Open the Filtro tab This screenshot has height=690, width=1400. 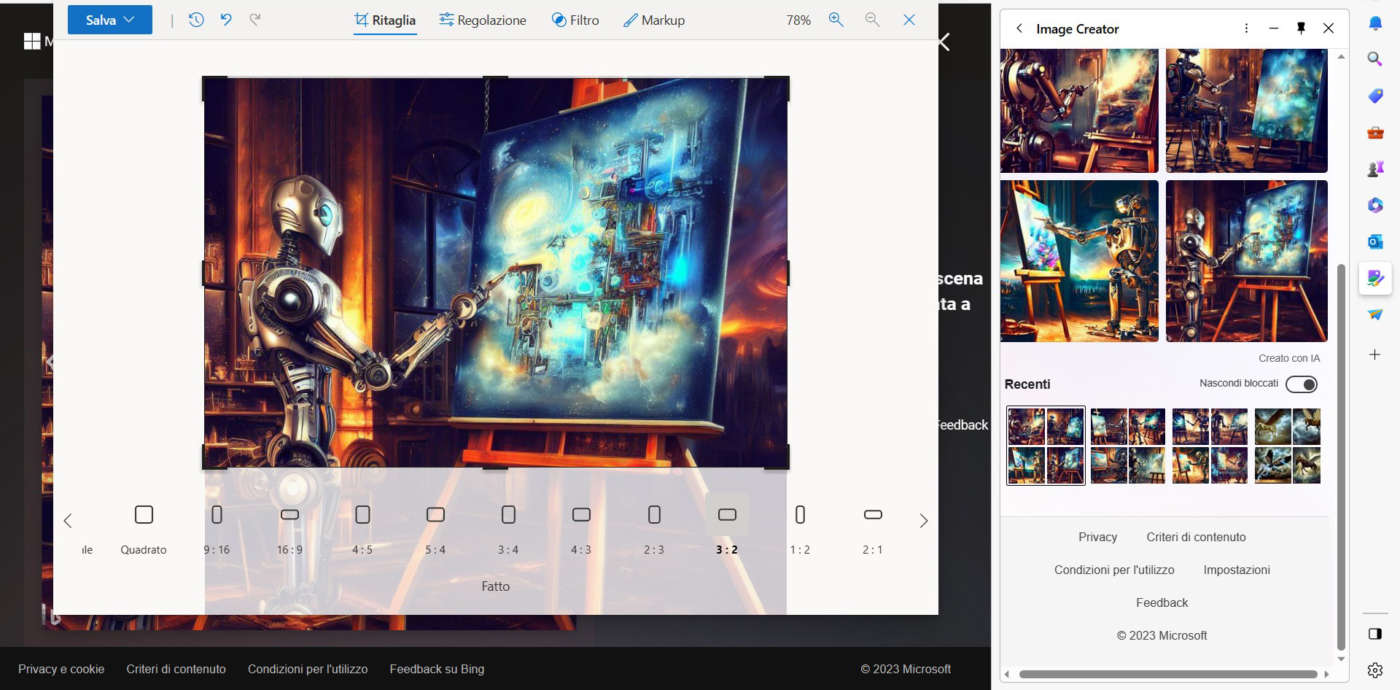coord(575,20)
